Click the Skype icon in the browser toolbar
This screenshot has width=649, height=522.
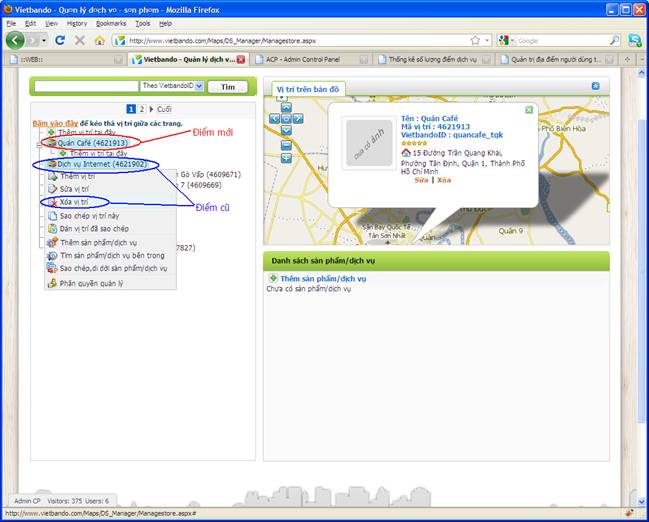pos(635,40)
